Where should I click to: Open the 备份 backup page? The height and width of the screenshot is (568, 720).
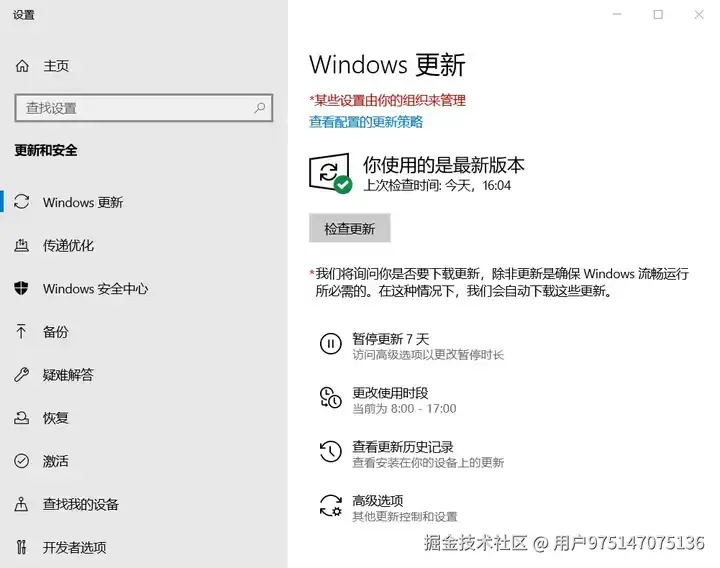pyautogui.click(x=56, y=332)
